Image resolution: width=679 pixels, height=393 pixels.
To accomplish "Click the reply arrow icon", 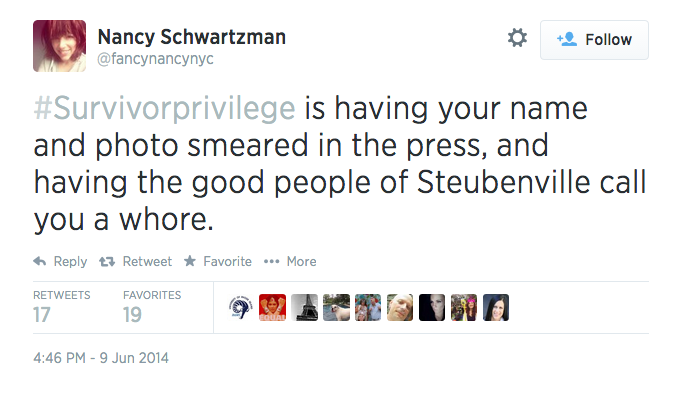I will (40, 261).
